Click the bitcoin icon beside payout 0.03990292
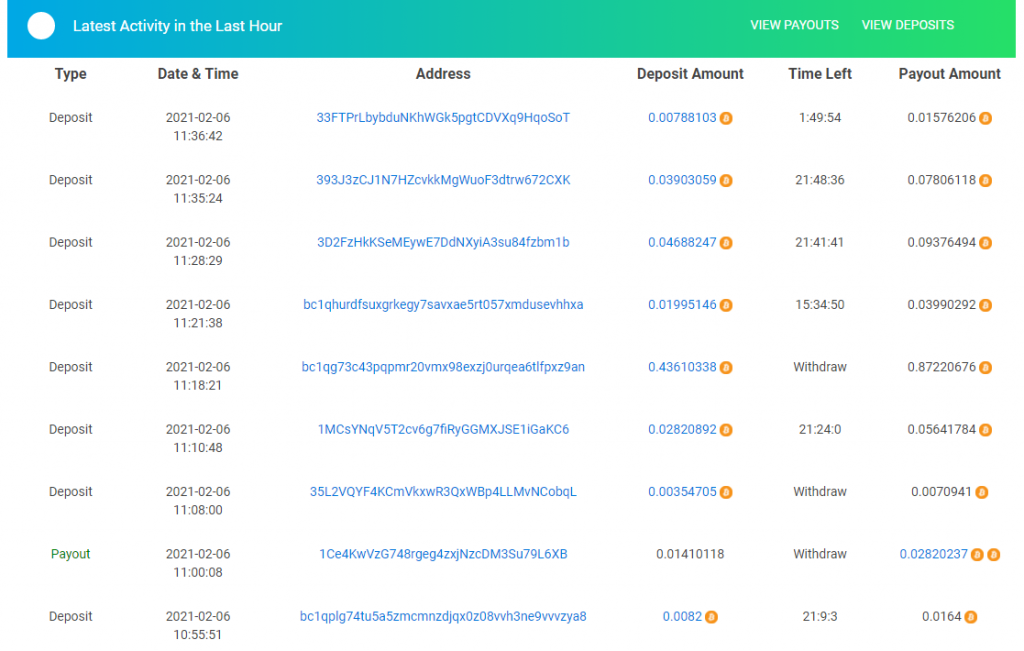Viewport: 1024px width, 651px height. click(x=985, y=305)
